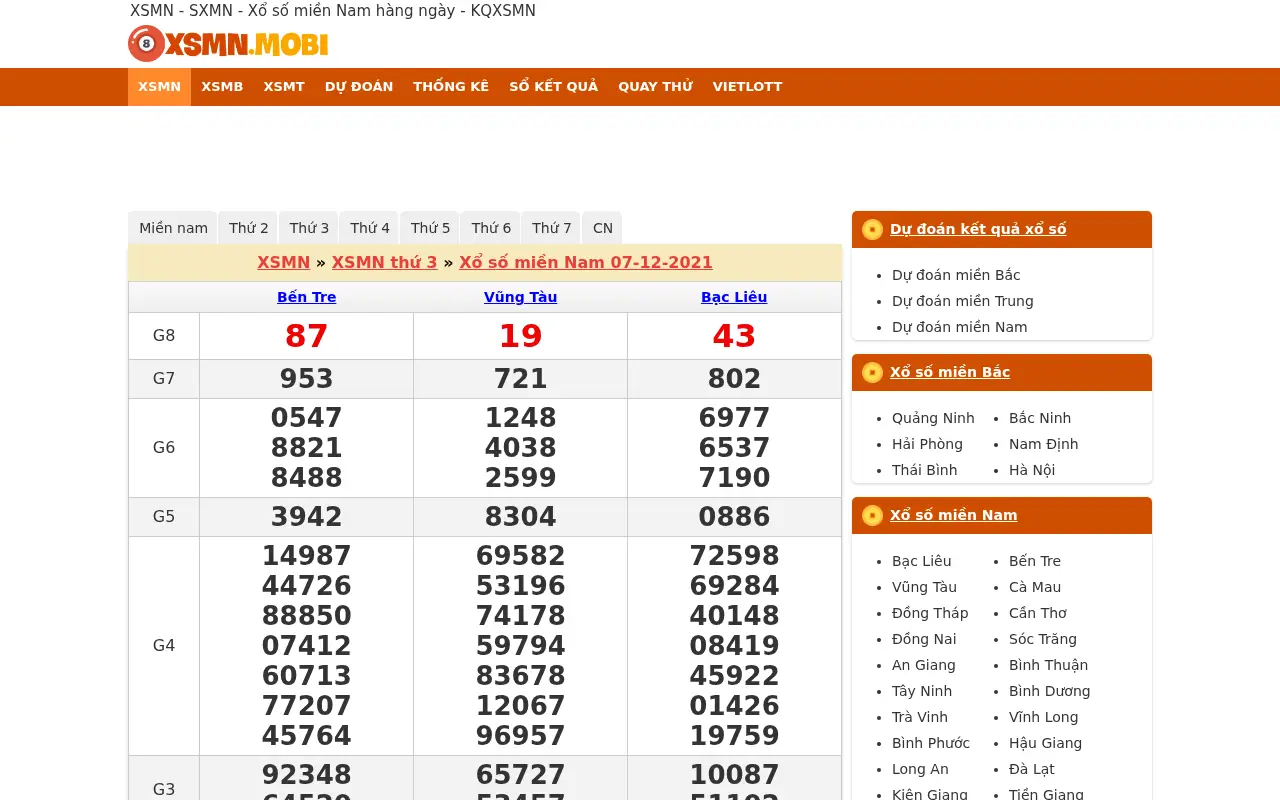
Task: Open Nam Định lottery link
Action: (x=1043, y=444)
